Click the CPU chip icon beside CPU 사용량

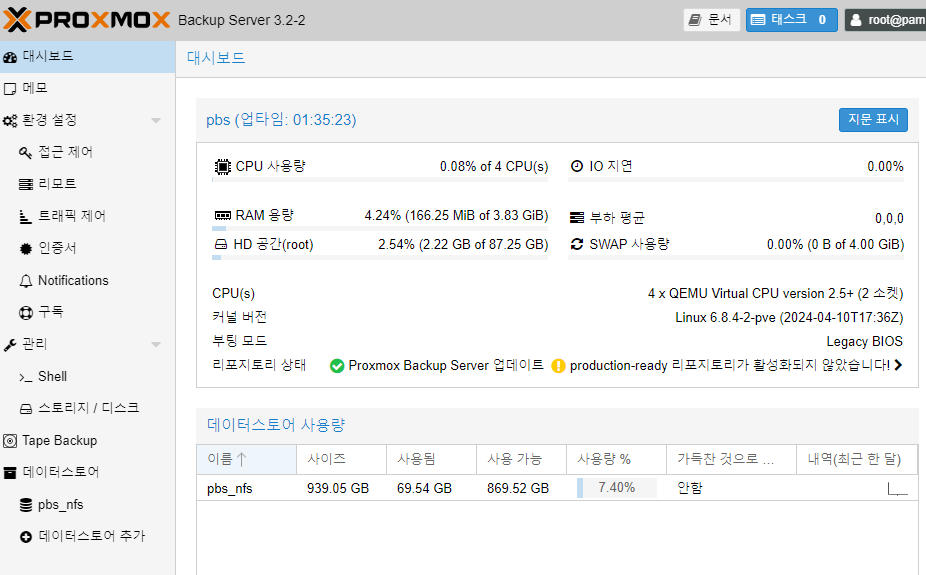[x=222, y=167]
